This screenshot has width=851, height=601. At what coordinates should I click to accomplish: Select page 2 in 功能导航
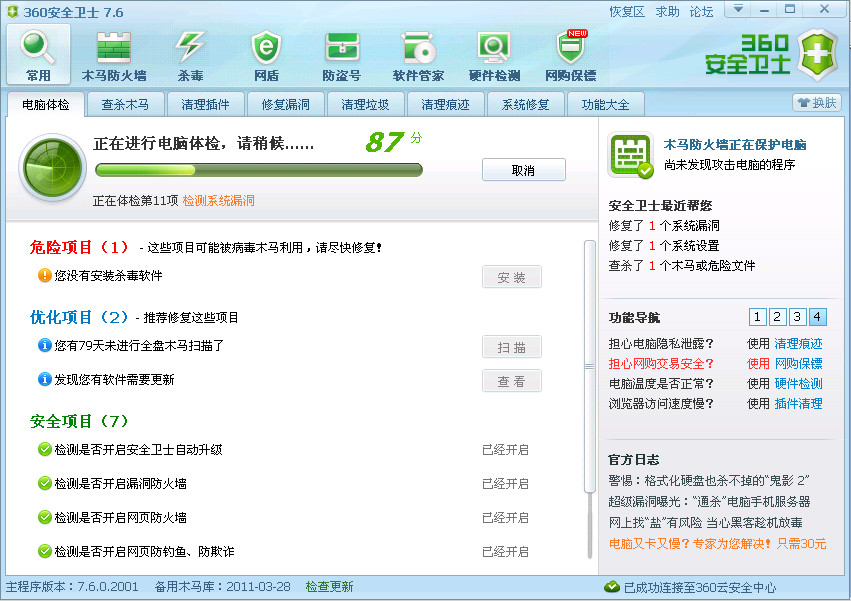[x=777, y=317]
